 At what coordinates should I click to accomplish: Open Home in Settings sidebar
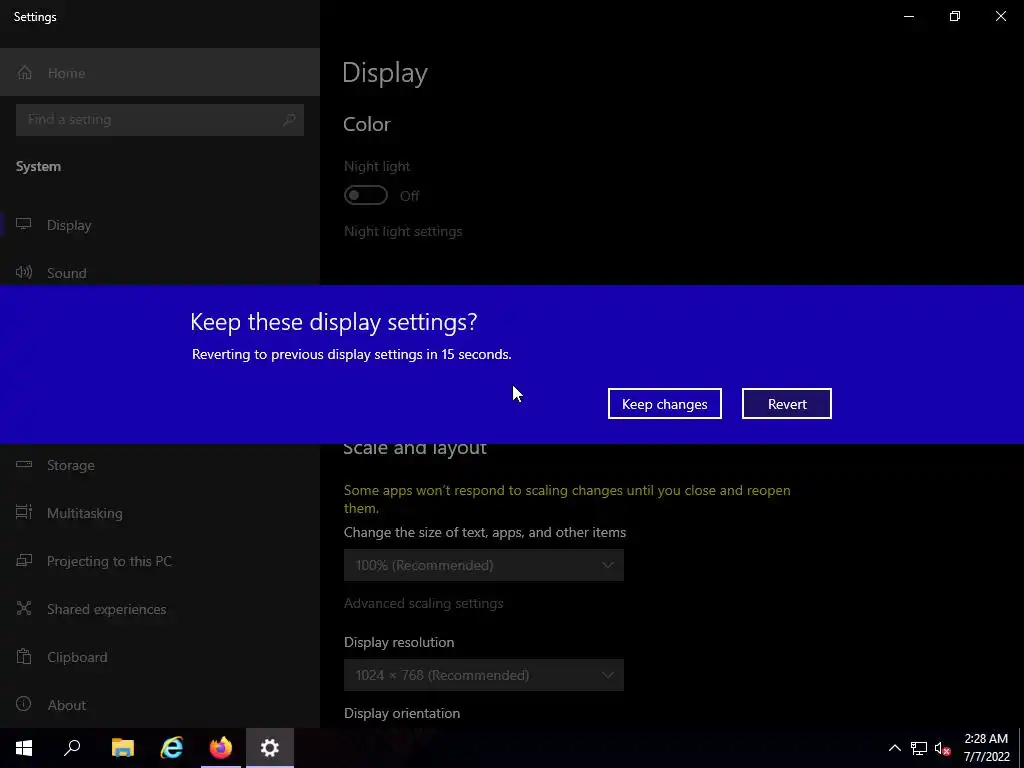[x=160, y=72]
